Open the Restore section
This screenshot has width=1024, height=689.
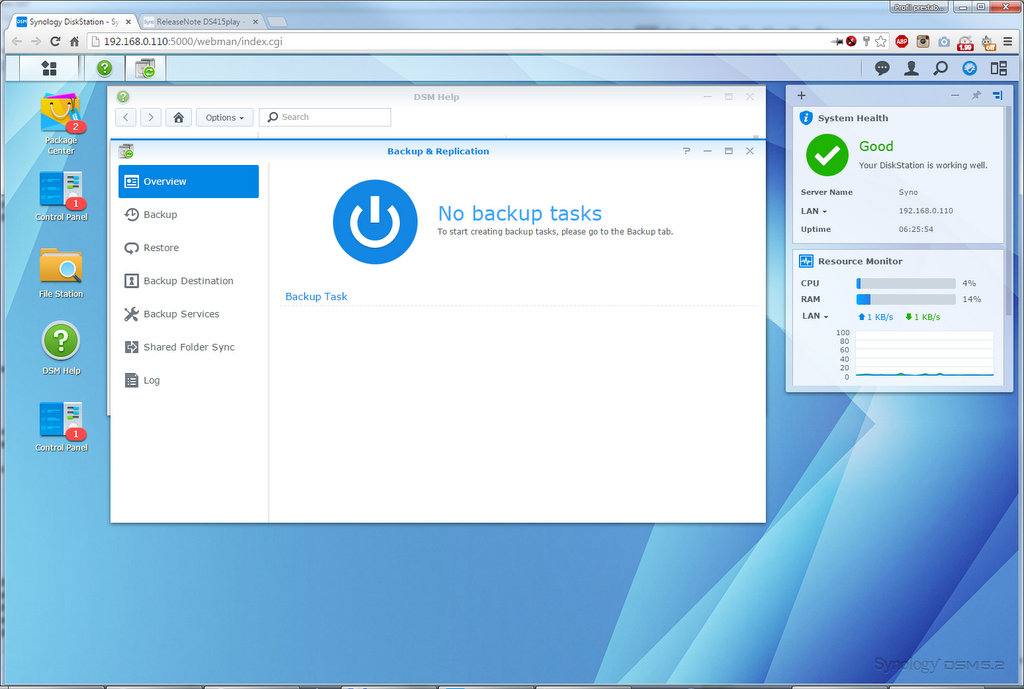point(188,248)
